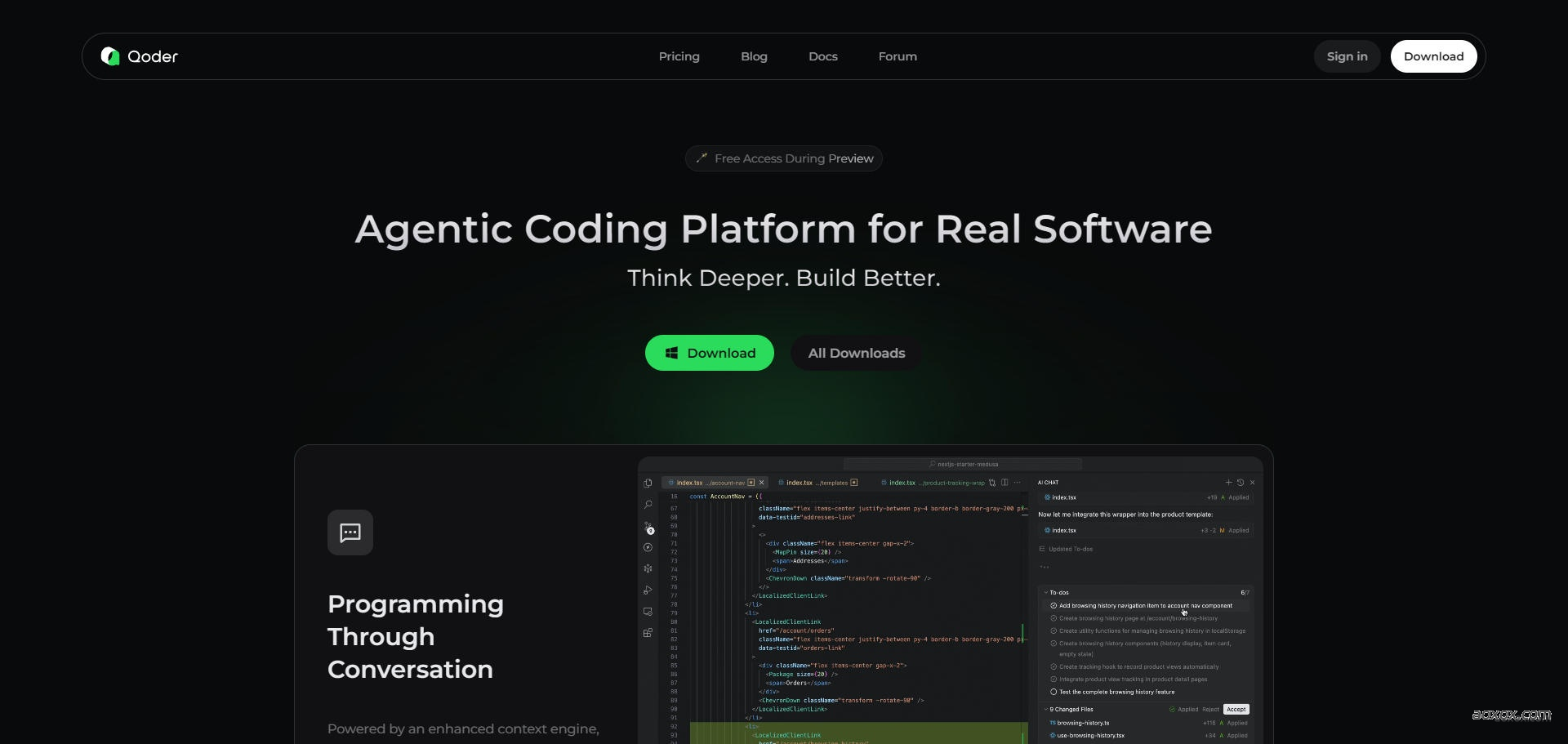The image size is (1568, 744).
Task: Toggle the 'Create tracking hook' to-do item
Action: click(x=1053, y=666)
